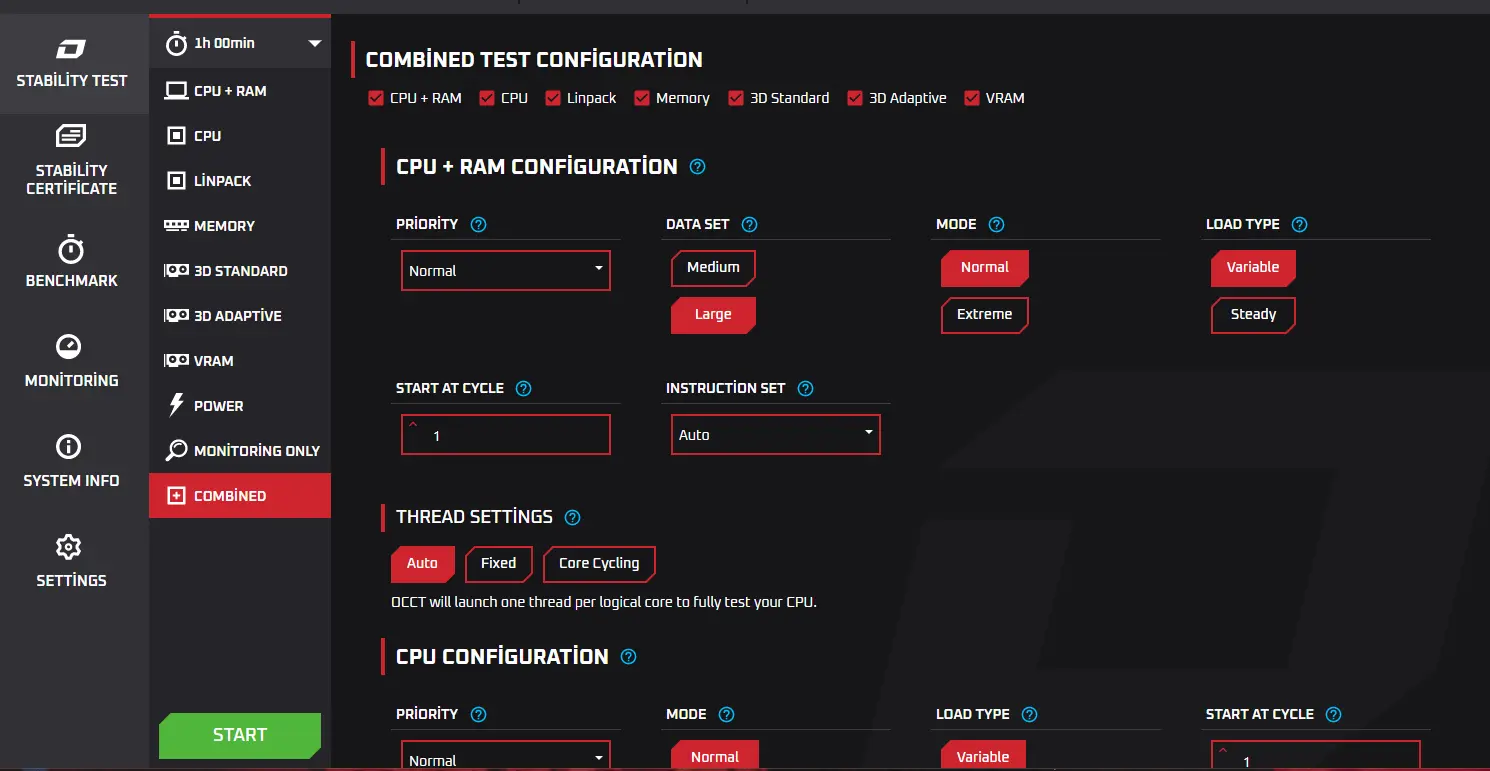Select Medium data set
This screenshot has height=771, width=1490.
click(713, 267)
